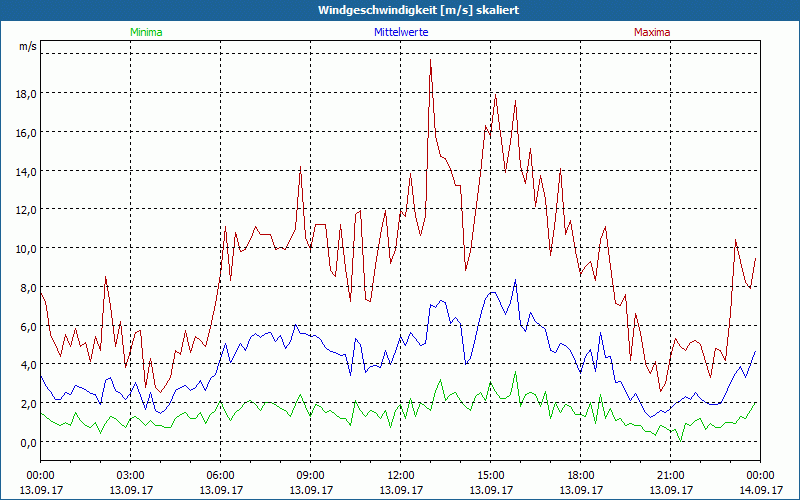
Task: Click the 12:00 time axis label
Action: [401, 476]
